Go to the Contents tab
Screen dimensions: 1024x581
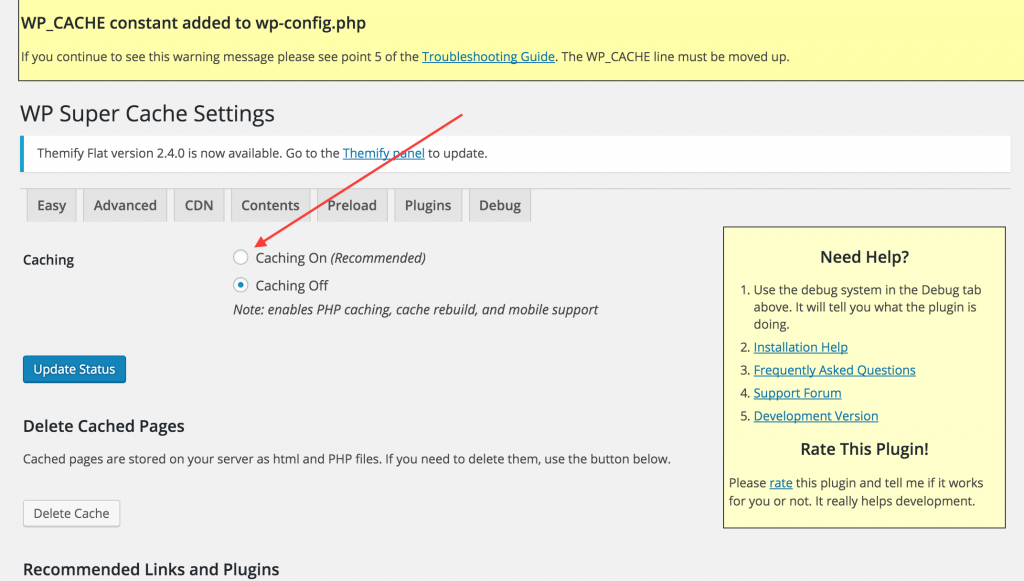tap(270, 206)
